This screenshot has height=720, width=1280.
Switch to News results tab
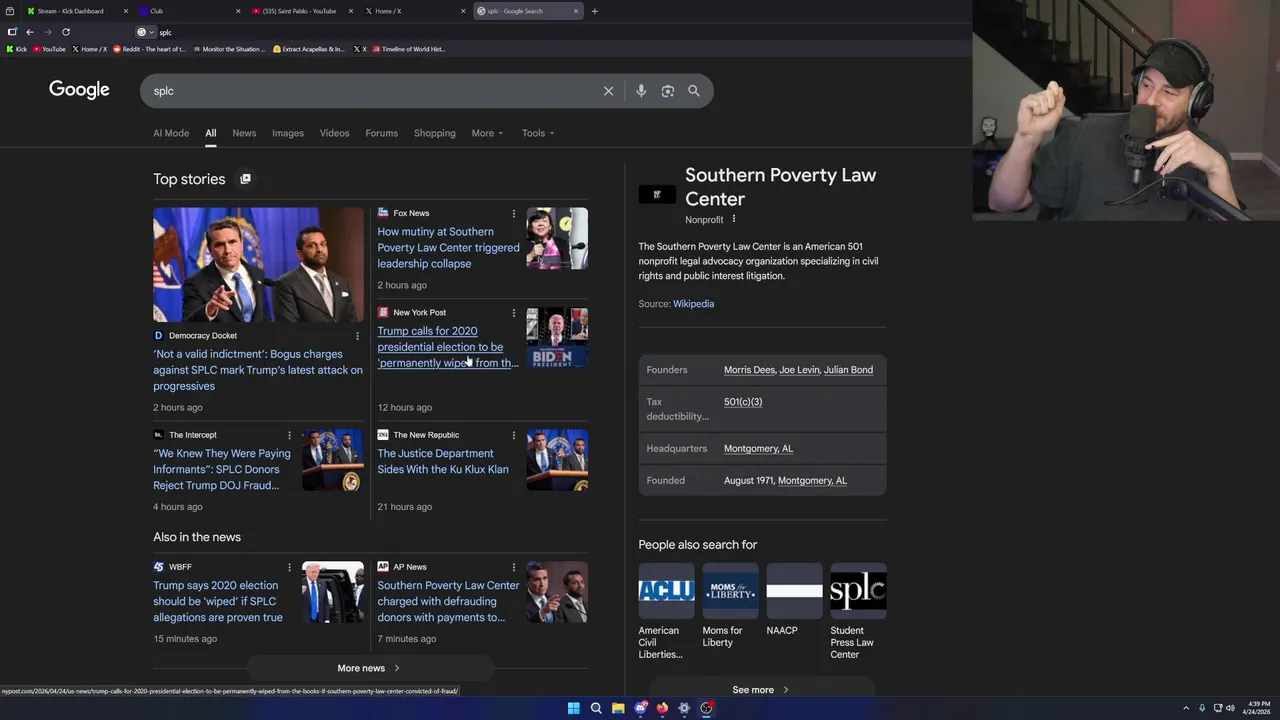pos(244,133)
